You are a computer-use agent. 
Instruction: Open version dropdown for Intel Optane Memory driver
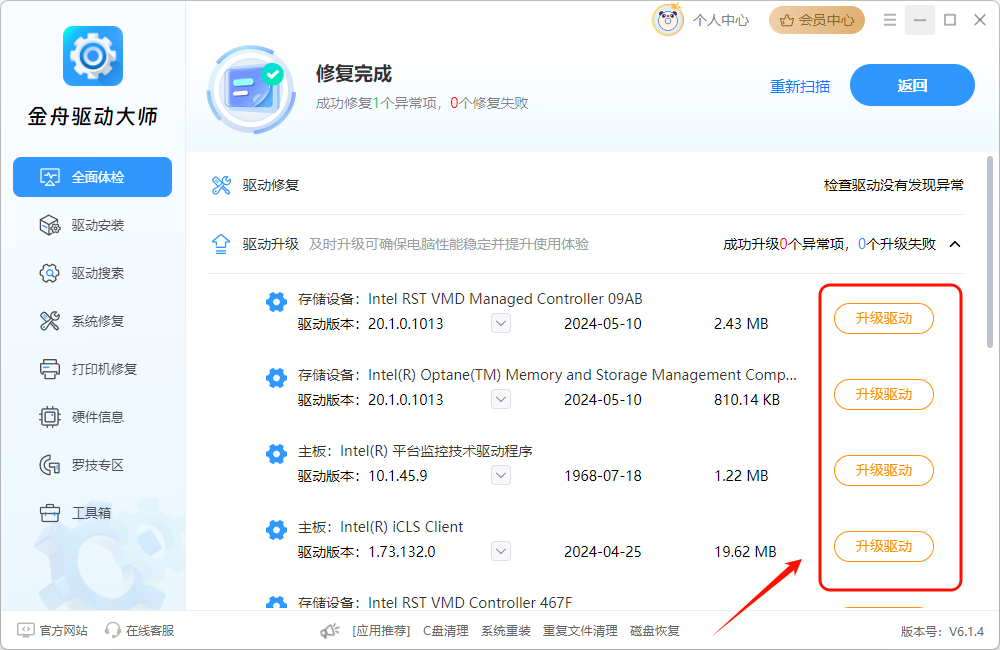(501, 399)
